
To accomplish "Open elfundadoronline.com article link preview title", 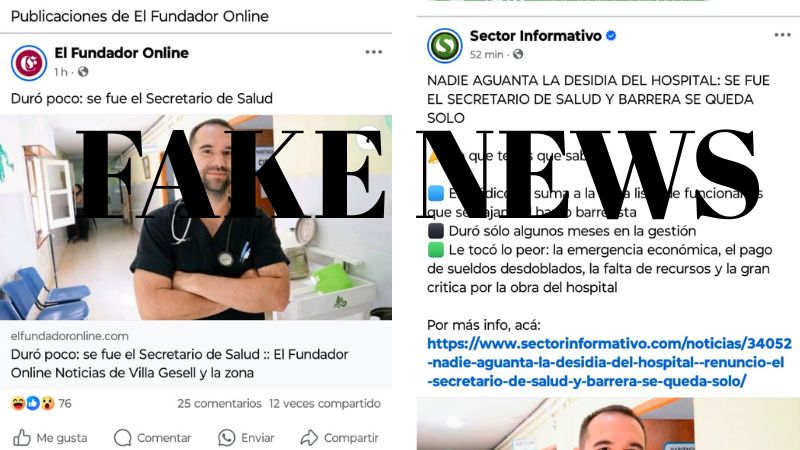I will (x=180, y=363).
